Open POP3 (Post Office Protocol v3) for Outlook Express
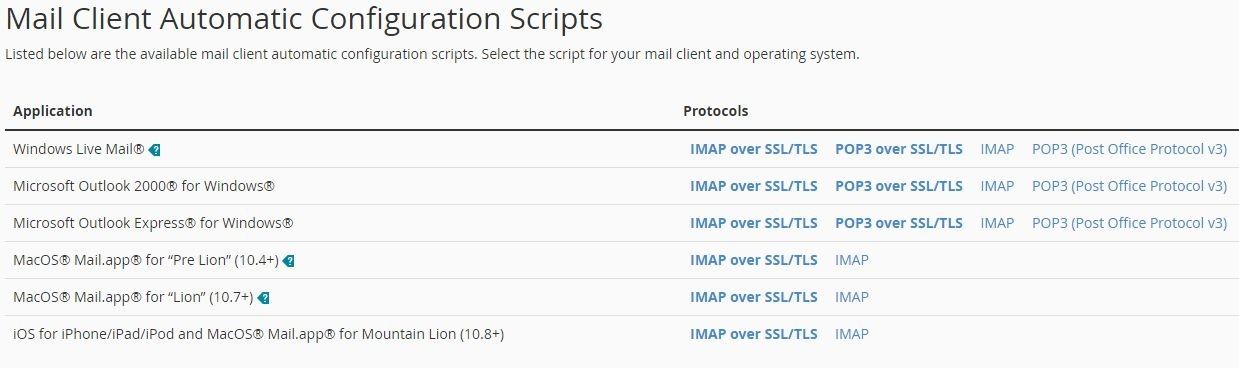The image size is (1239, 368). point(1129,223)
